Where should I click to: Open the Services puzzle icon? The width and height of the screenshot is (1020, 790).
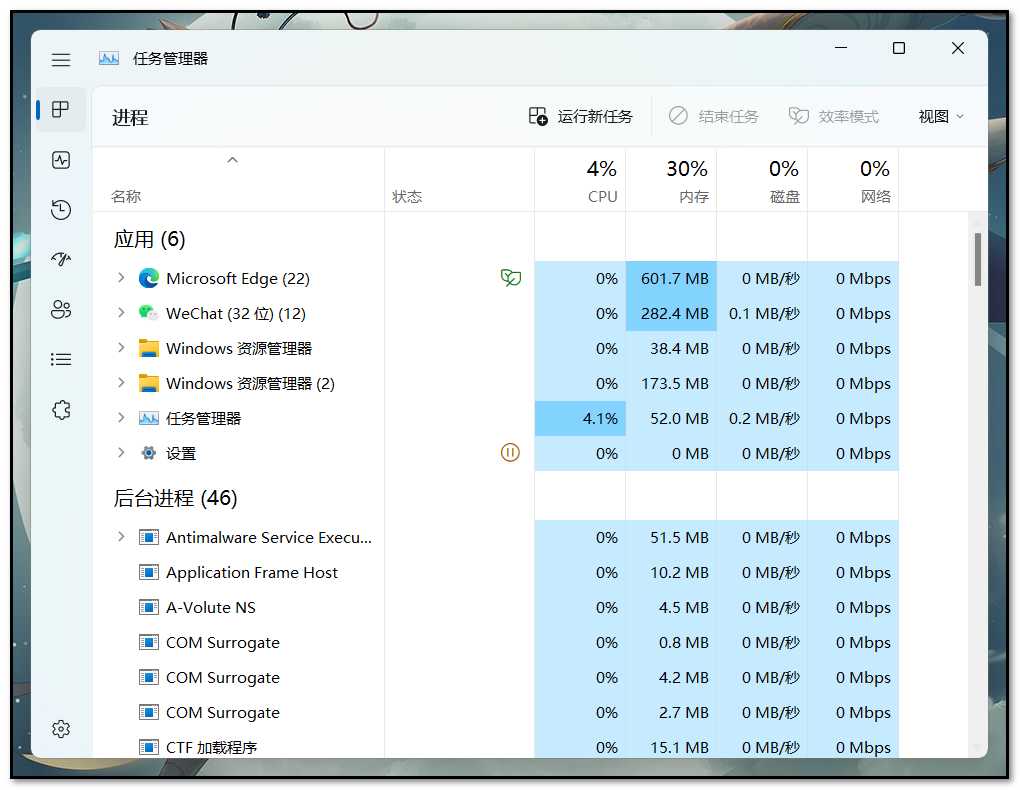[61, 410]
